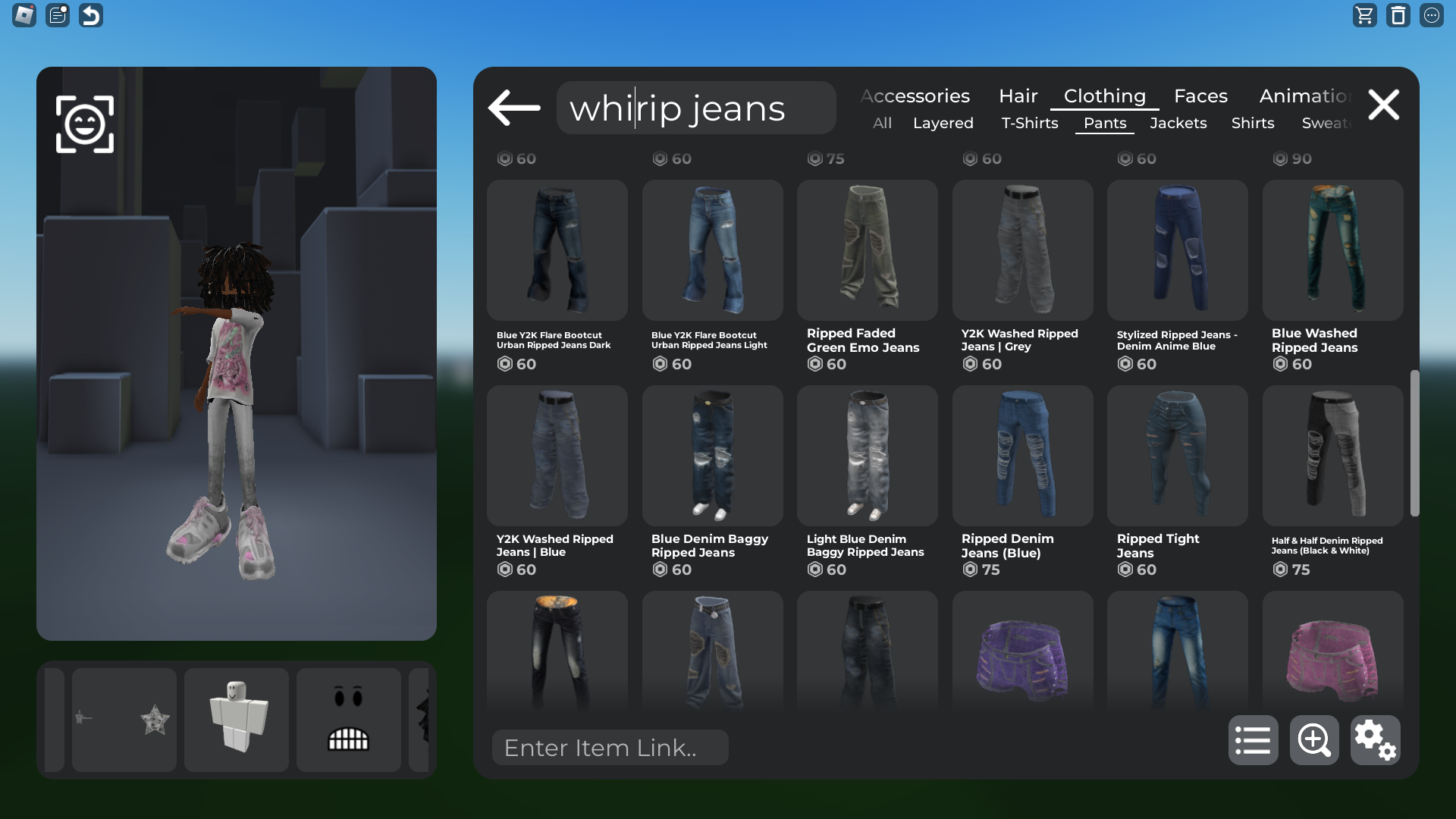Switch to the Hair category tab
Screen dimensions: 1456x819
[1018, 96]
